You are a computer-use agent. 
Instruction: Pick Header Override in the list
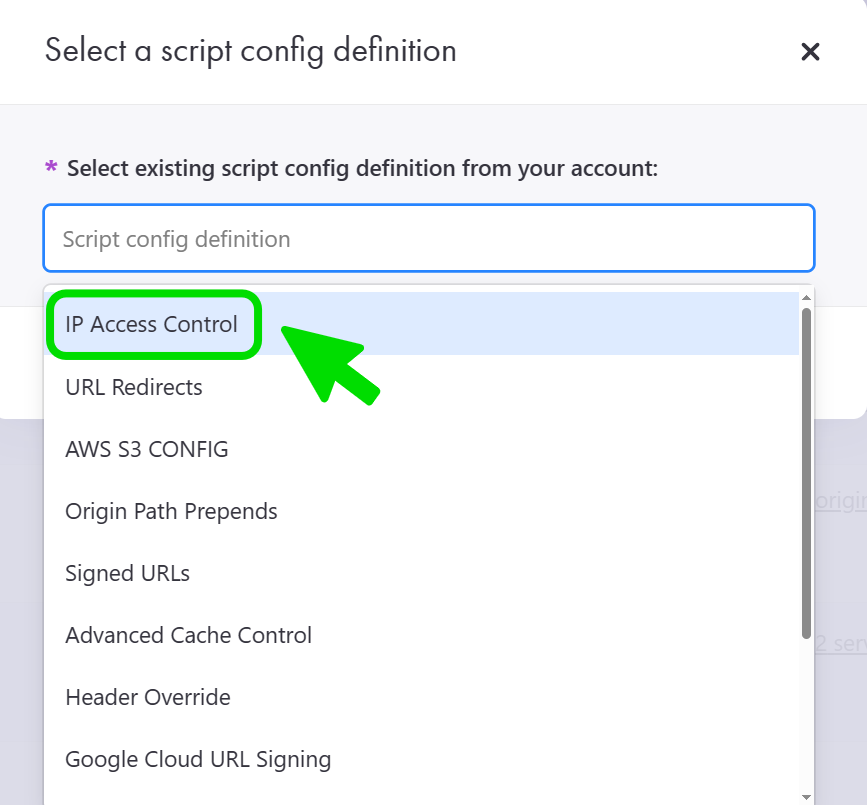[148, 697]
